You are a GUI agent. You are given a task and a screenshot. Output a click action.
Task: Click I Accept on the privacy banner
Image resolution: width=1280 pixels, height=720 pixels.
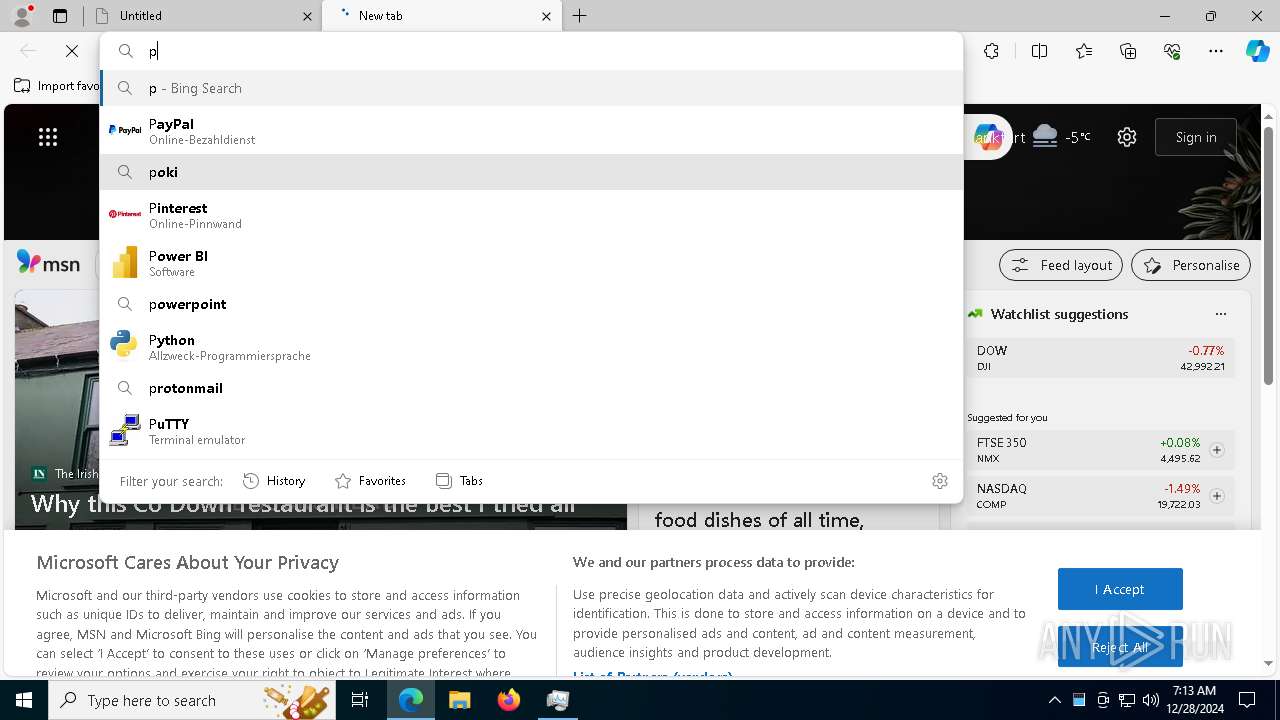point(1120,589)
